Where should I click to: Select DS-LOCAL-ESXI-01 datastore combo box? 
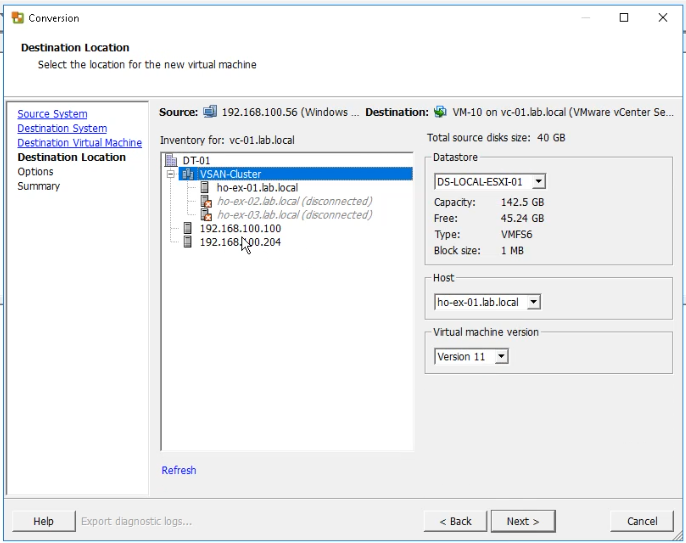pos(490,182)
